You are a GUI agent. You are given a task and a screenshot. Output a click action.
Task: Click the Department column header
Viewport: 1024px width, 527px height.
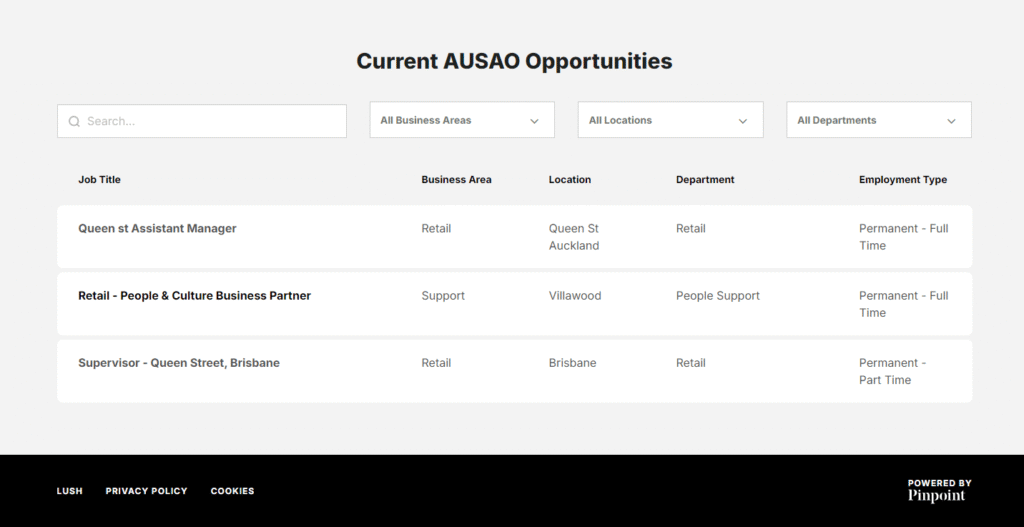(x=705, y=180)
